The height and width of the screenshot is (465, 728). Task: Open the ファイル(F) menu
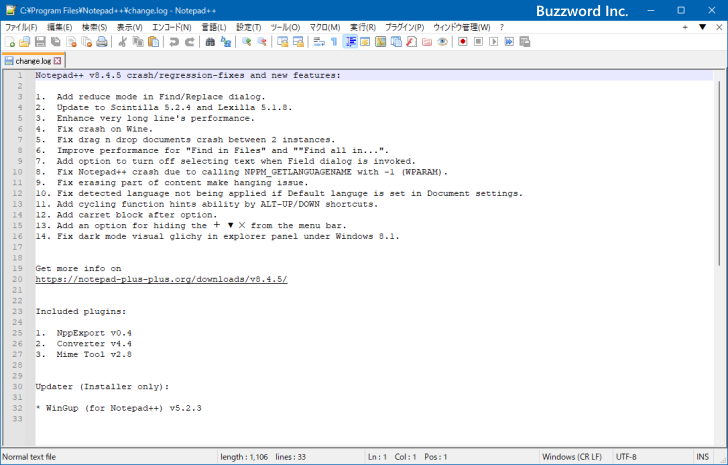tap(21, 27)
